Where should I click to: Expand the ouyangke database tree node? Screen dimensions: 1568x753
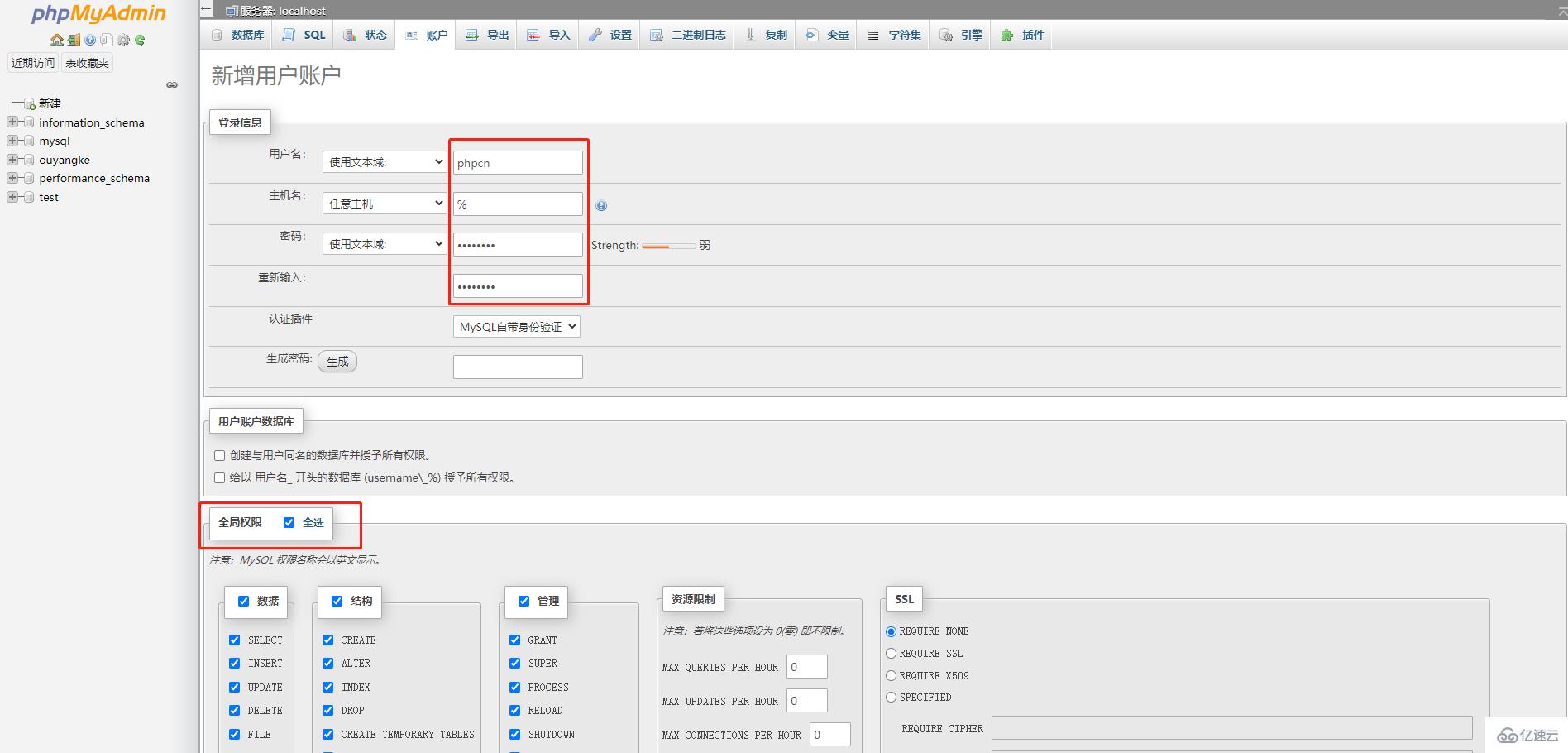tap(12, 160)
